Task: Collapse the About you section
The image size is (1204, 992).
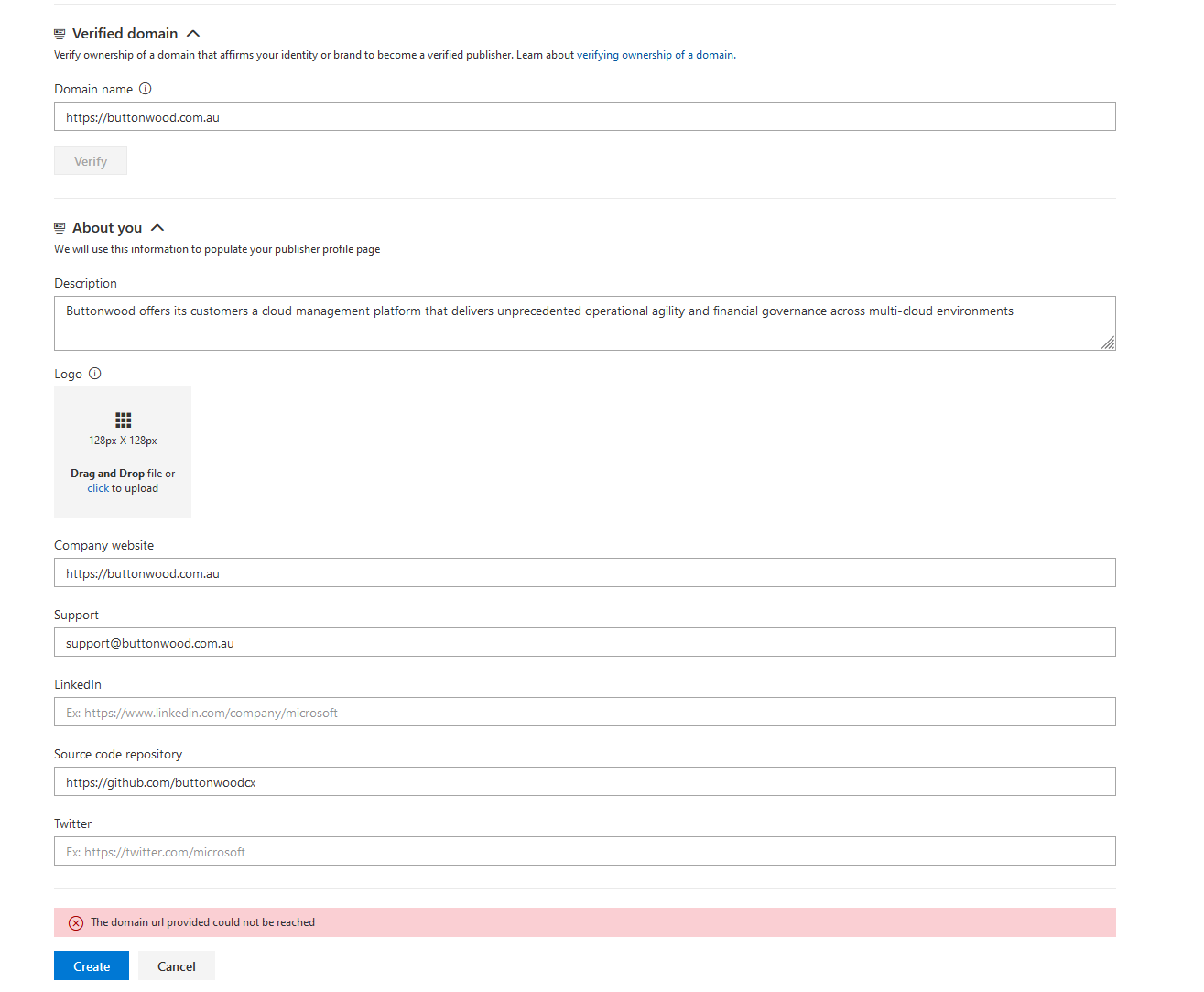Action: tap(157, 227)
